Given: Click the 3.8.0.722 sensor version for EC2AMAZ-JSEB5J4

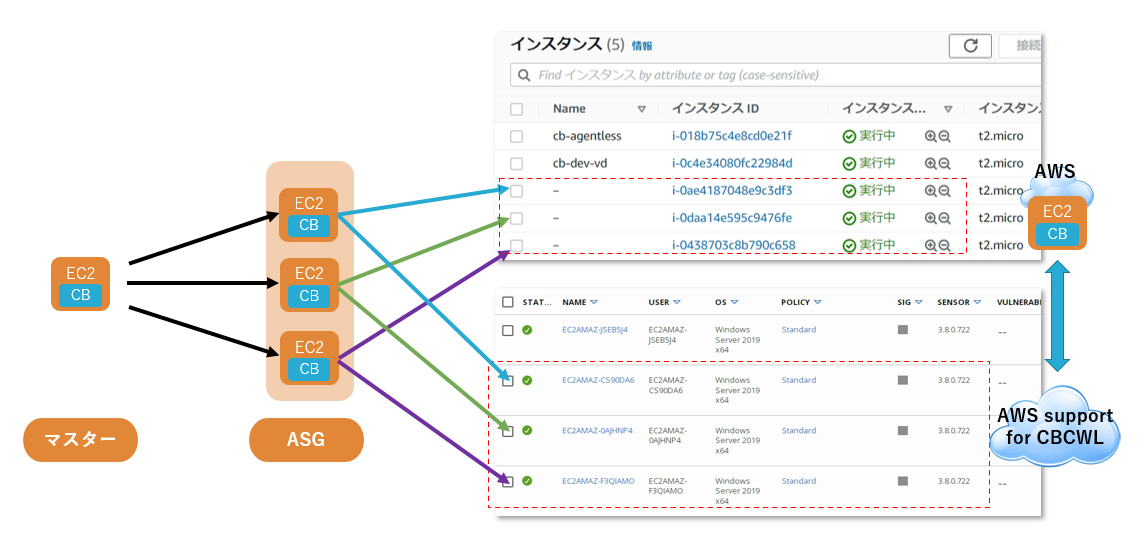Looking at the screenshot, I should [953, 330].
